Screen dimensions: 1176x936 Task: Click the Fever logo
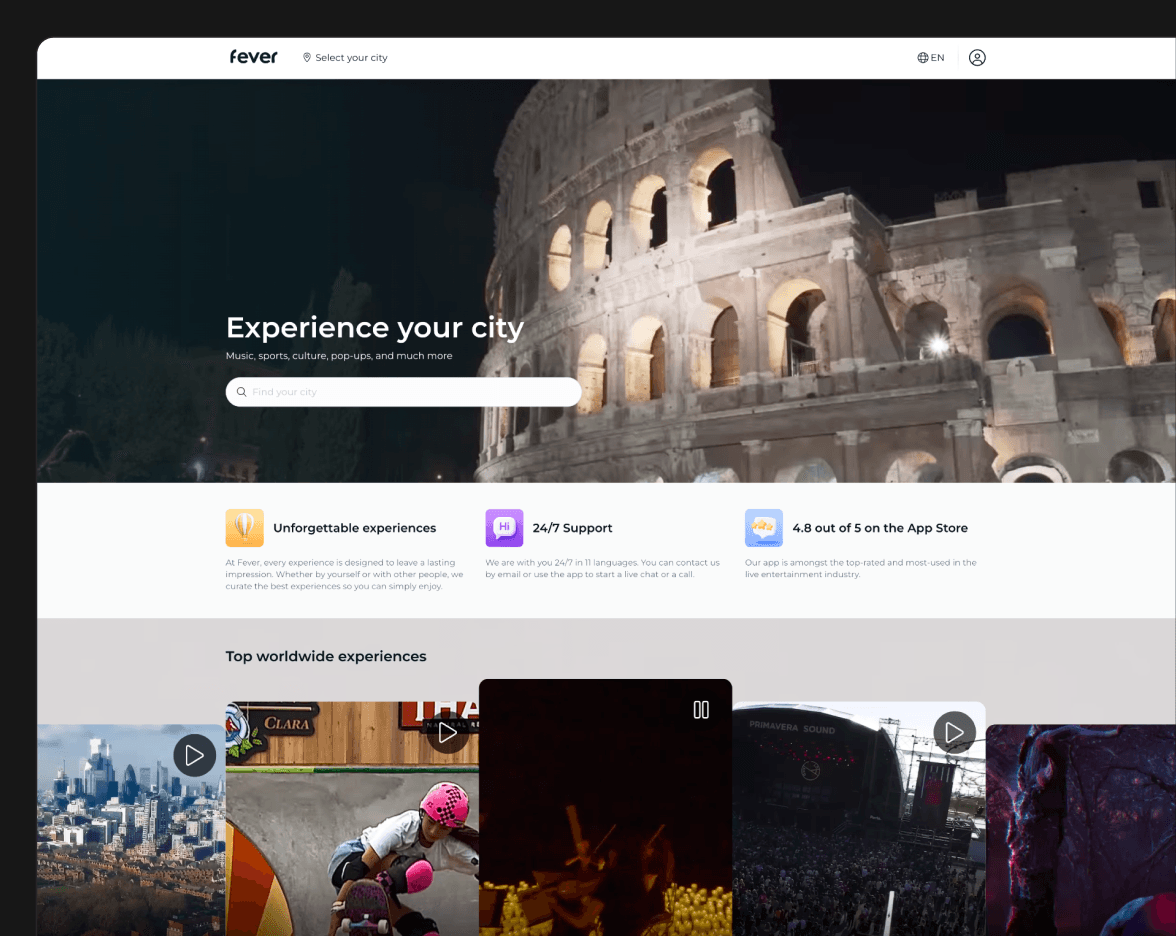click(253, 57)
